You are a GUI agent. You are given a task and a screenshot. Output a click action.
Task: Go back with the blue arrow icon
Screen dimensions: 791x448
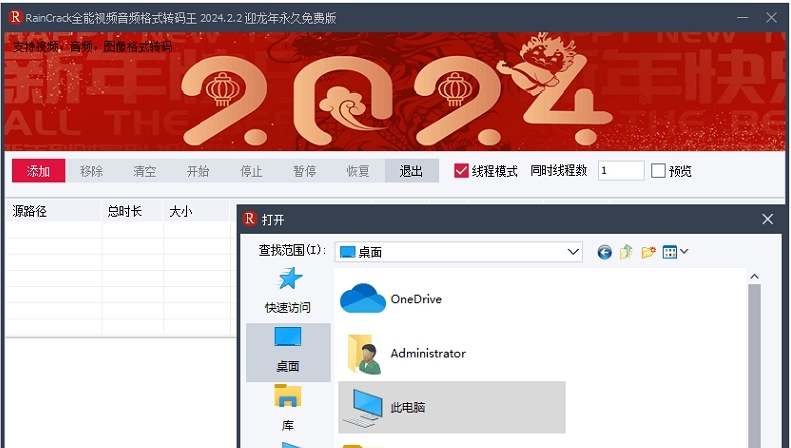click(x=604, y=252)
